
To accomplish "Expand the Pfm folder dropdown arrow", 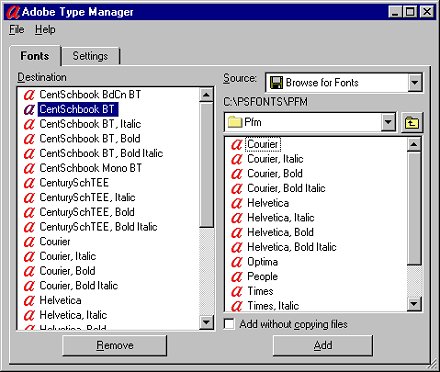I will [388, 122].
